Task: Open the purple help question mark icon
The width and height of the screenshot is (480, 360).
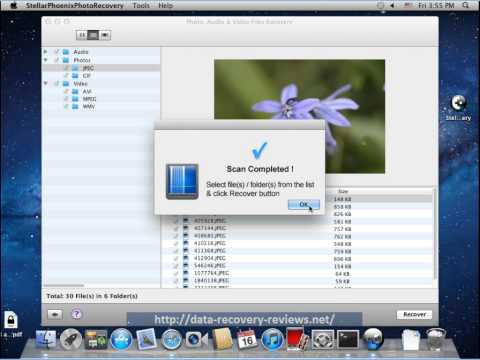Action: [x=76, y=314]
